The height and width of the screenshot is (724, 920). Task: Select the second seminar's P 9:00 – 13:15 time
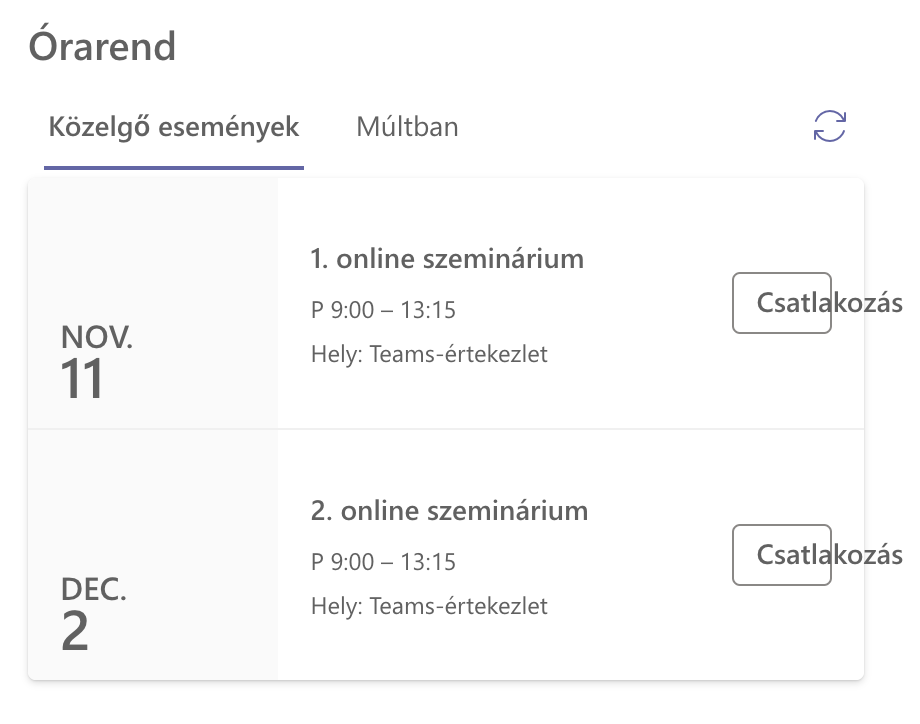tap(383, 561)
